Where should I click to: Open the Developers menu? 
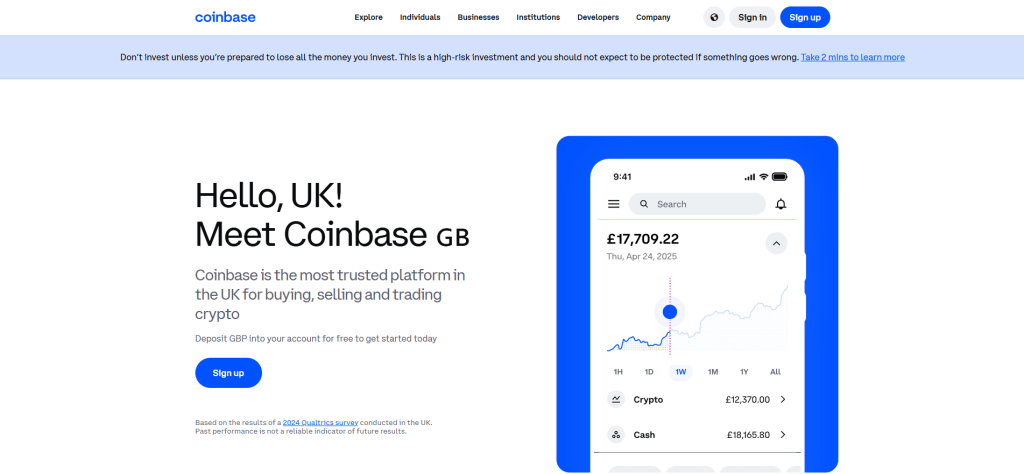coord(598,18)
